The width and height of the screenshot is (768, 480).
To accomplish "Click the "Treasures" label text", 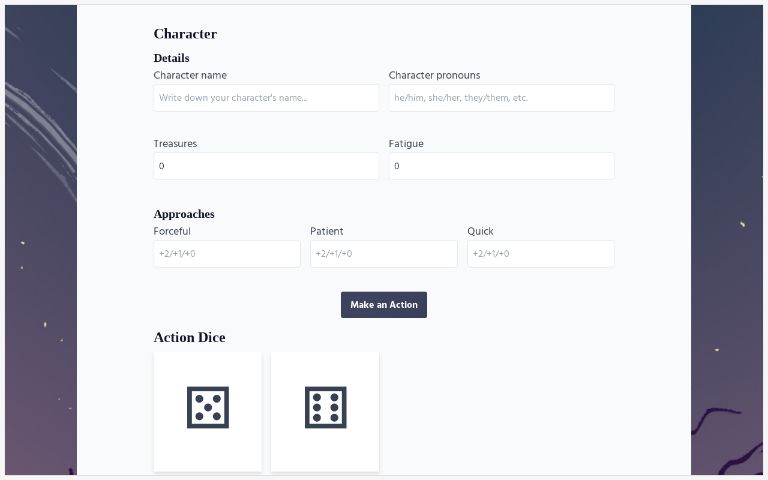I will [175, 143].
